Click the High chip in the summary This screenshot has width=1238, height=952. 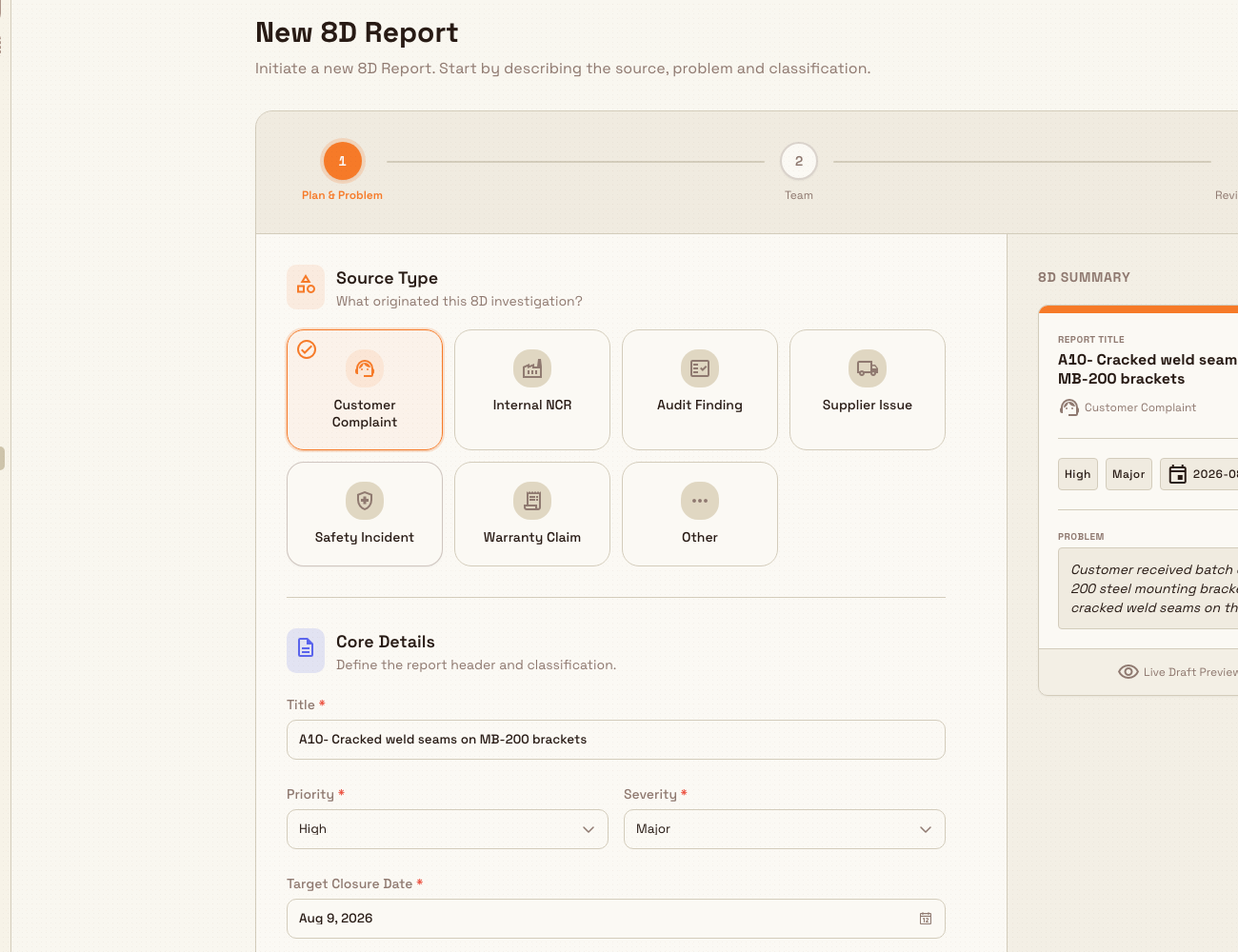pos(1078,474)
